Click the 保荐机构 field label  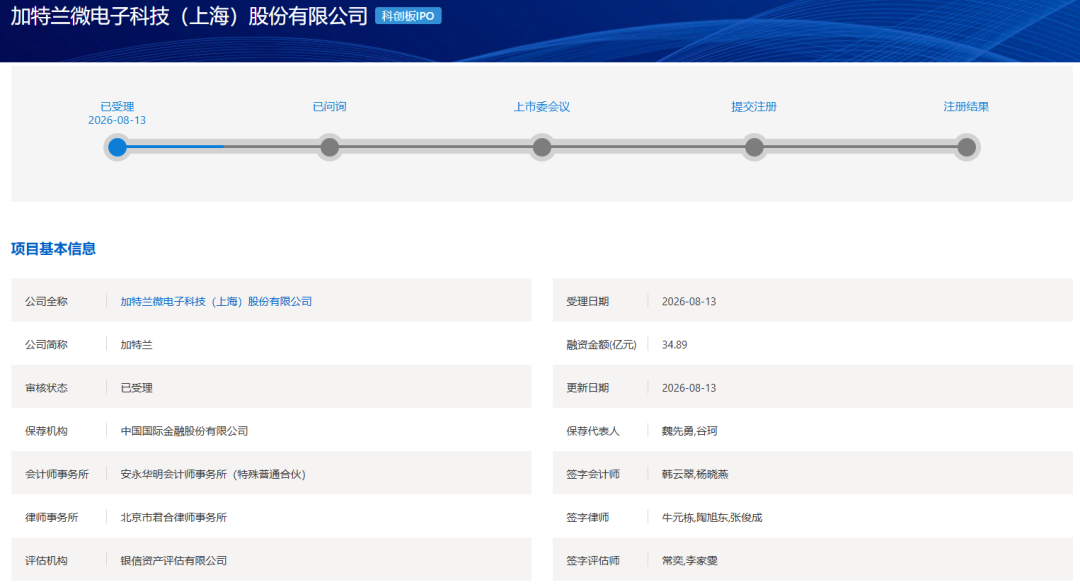tap(46, 431)
